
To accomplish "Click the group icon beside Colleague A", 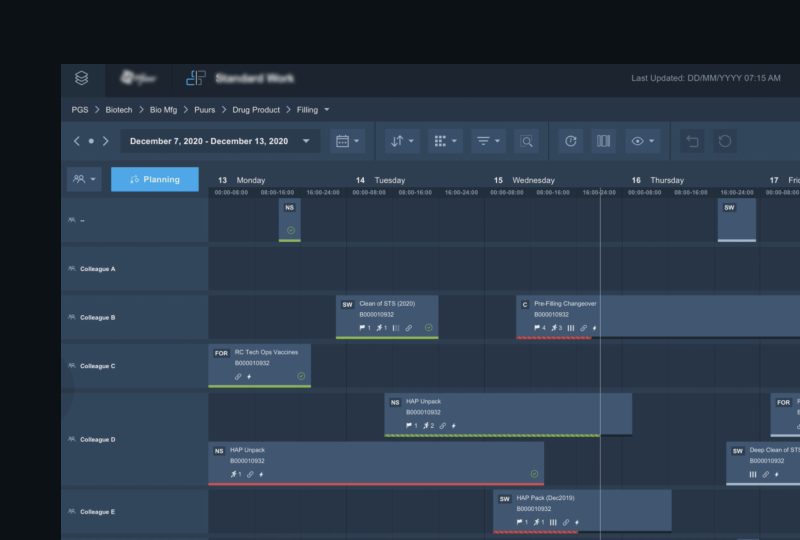I will (71, 268).
